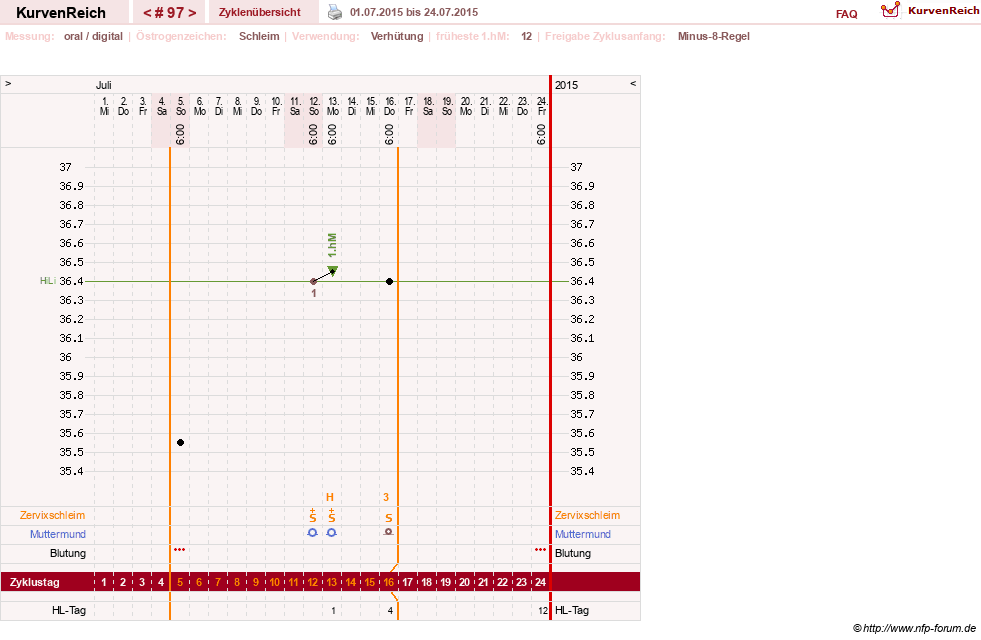The width and height of the screenshot is (981, 640).
Task: Click the 6:00 time on day 5
Action: (x=180, y=135)
